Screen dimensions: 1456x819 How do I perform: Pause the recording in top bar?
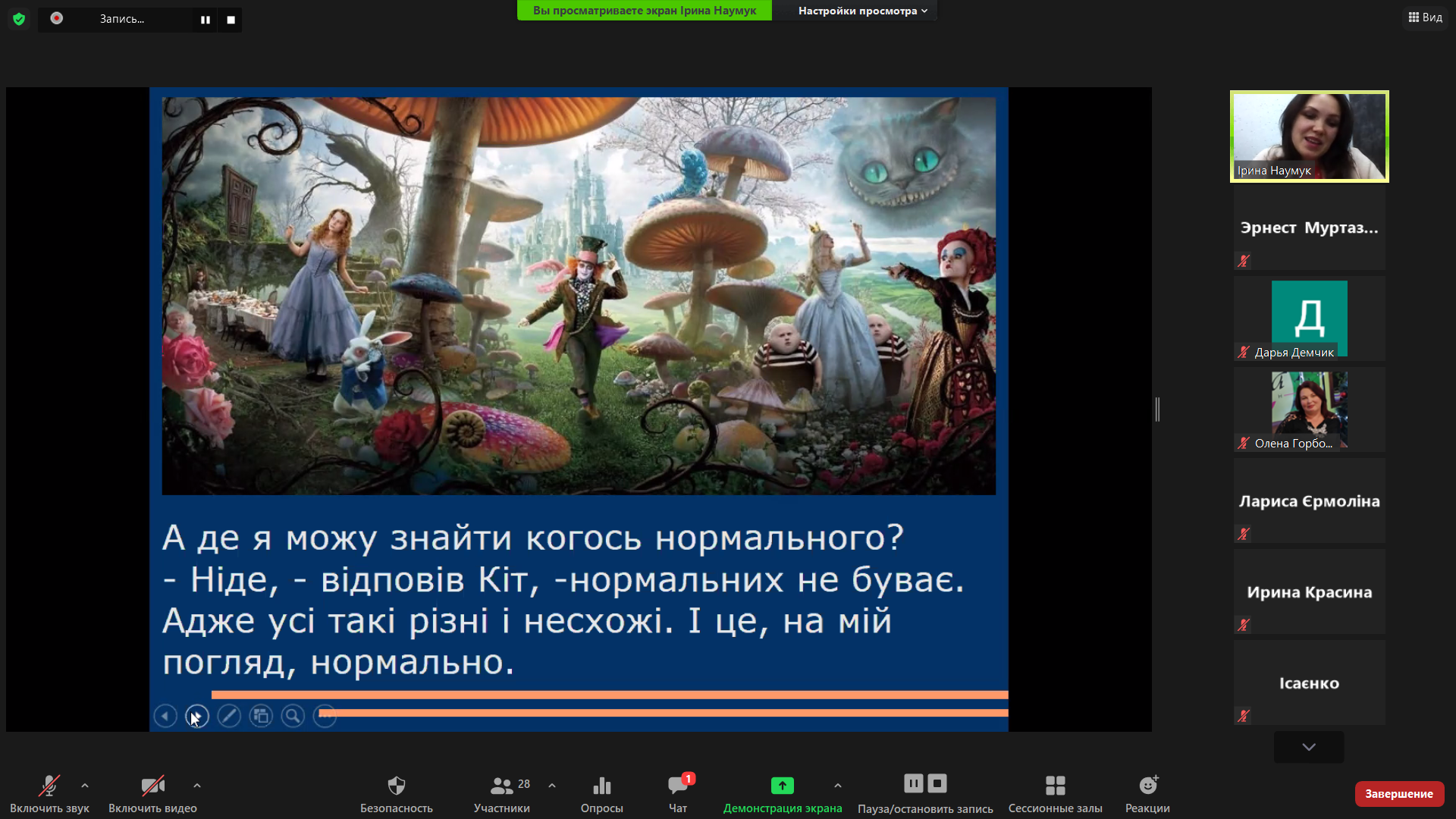coord(205,20)
